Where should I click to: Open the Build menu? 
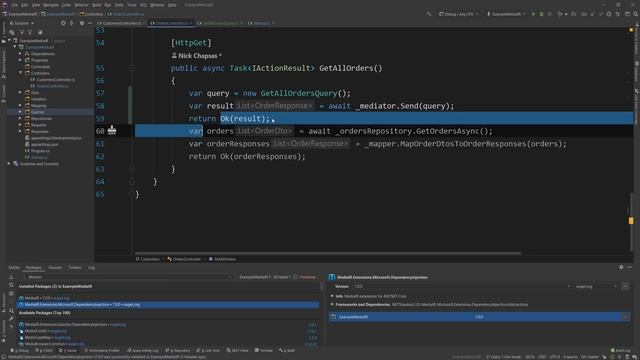pos(97,5)
